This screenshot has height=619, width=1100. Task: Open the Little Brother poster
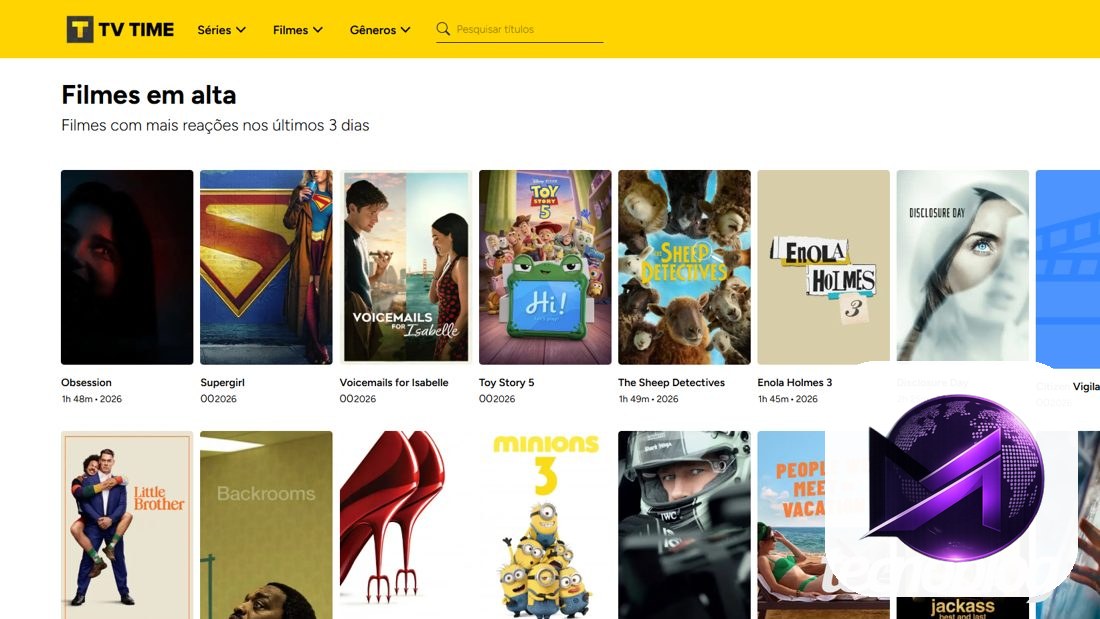(127, 525)
